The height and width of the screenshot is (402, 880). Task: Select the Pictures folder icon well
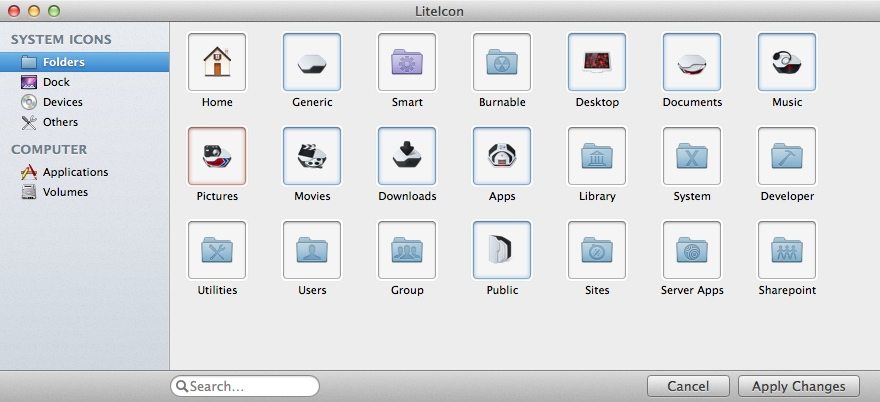[x=217, y=156]
